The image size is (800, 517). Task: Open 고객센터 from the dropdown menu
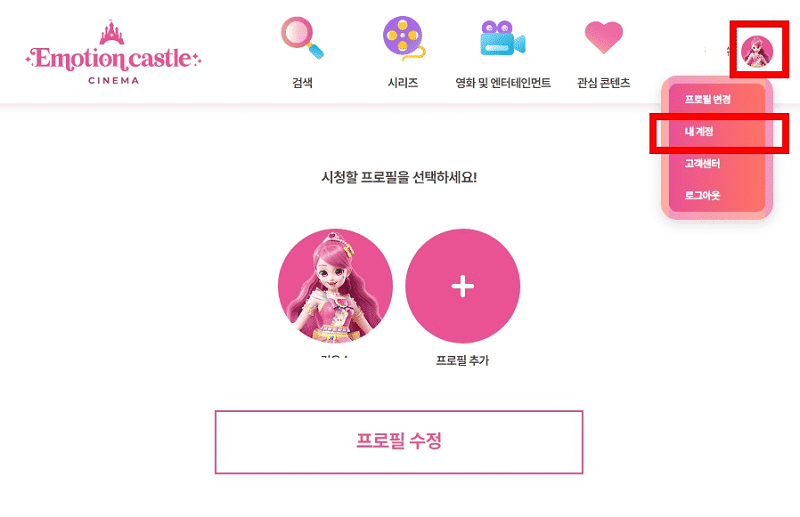702,163
